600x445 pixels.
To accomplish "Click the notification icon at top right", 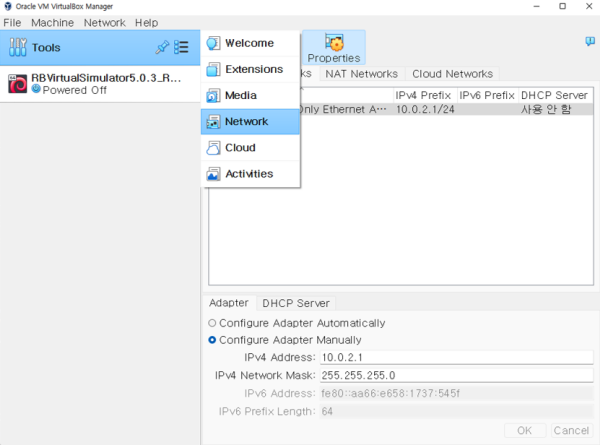I will point(590,41).
